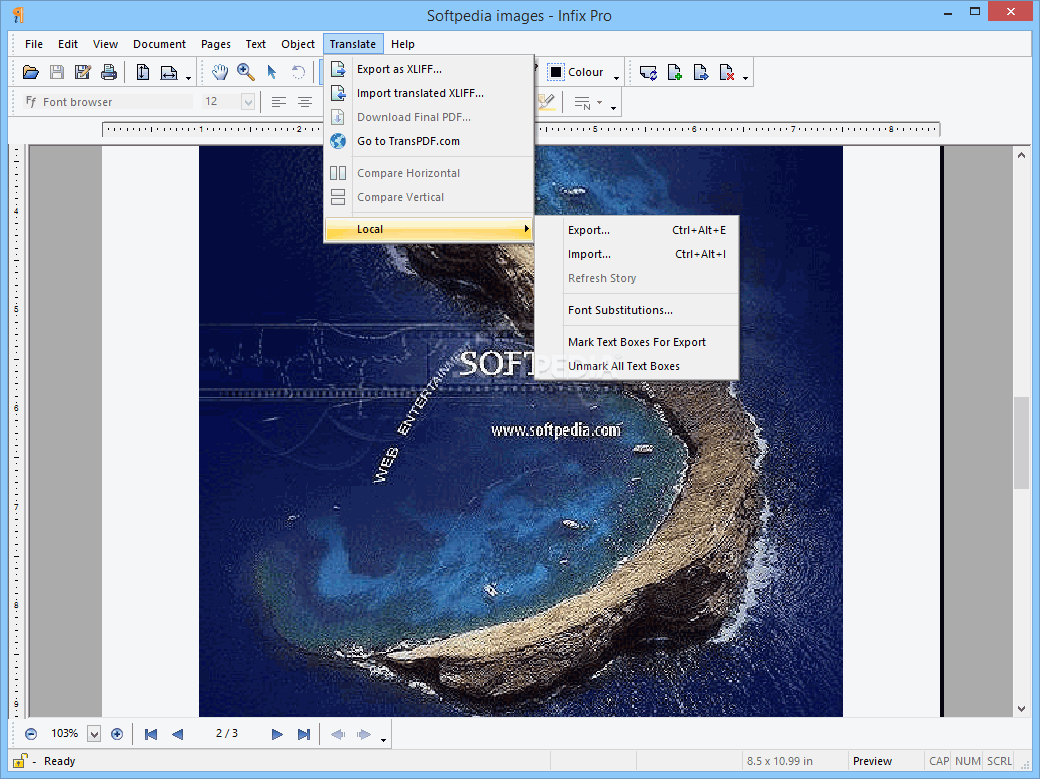Click the highlighter pen icon

[546, 102]
